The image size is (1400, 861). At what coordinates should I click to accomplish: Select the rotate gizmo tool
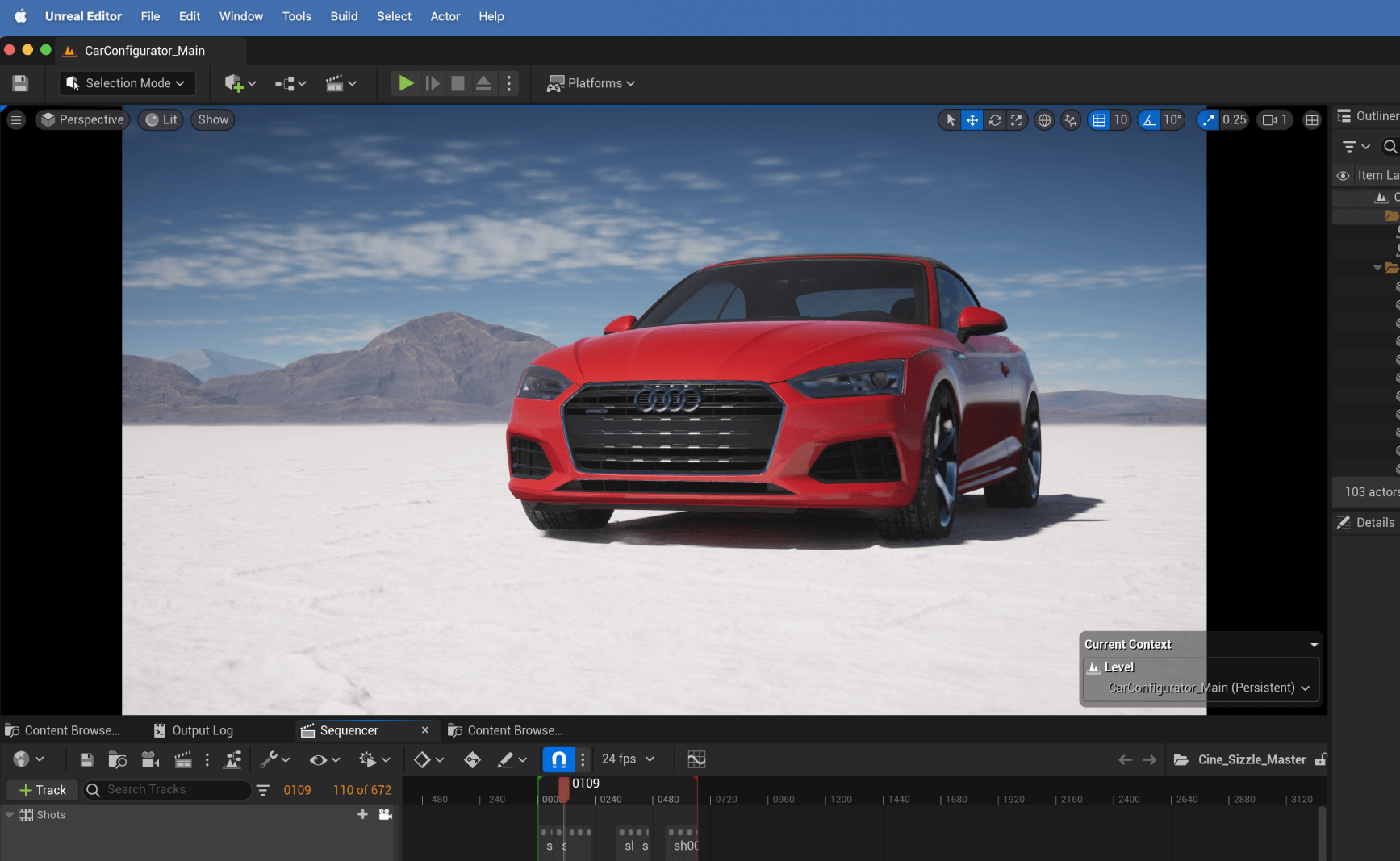tap(995, 120)
